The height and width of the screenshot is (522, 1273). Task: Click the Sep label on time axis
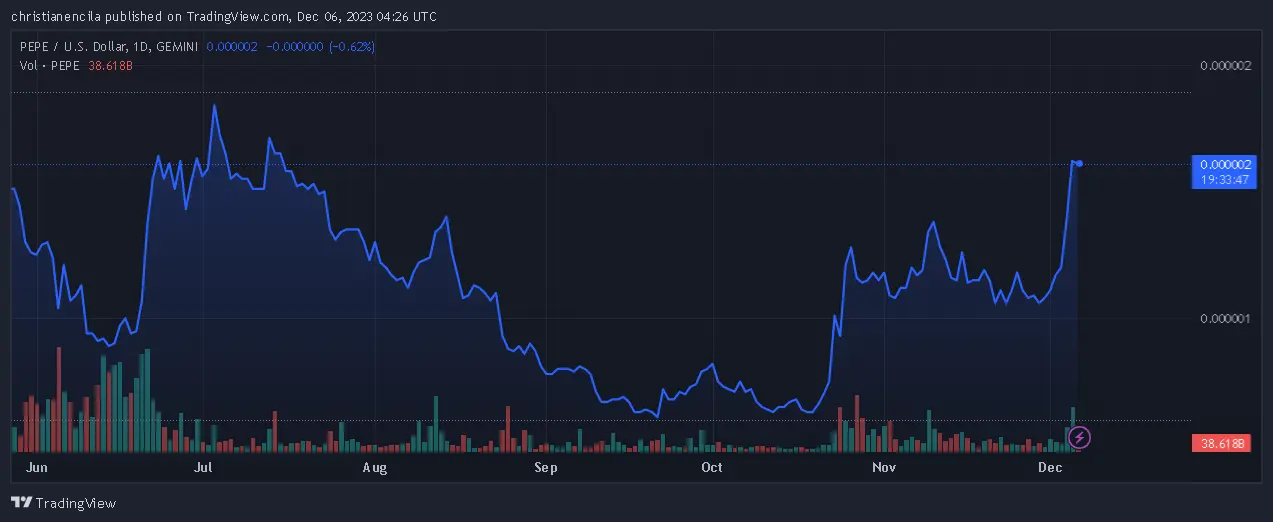click(x=545, y=467)
